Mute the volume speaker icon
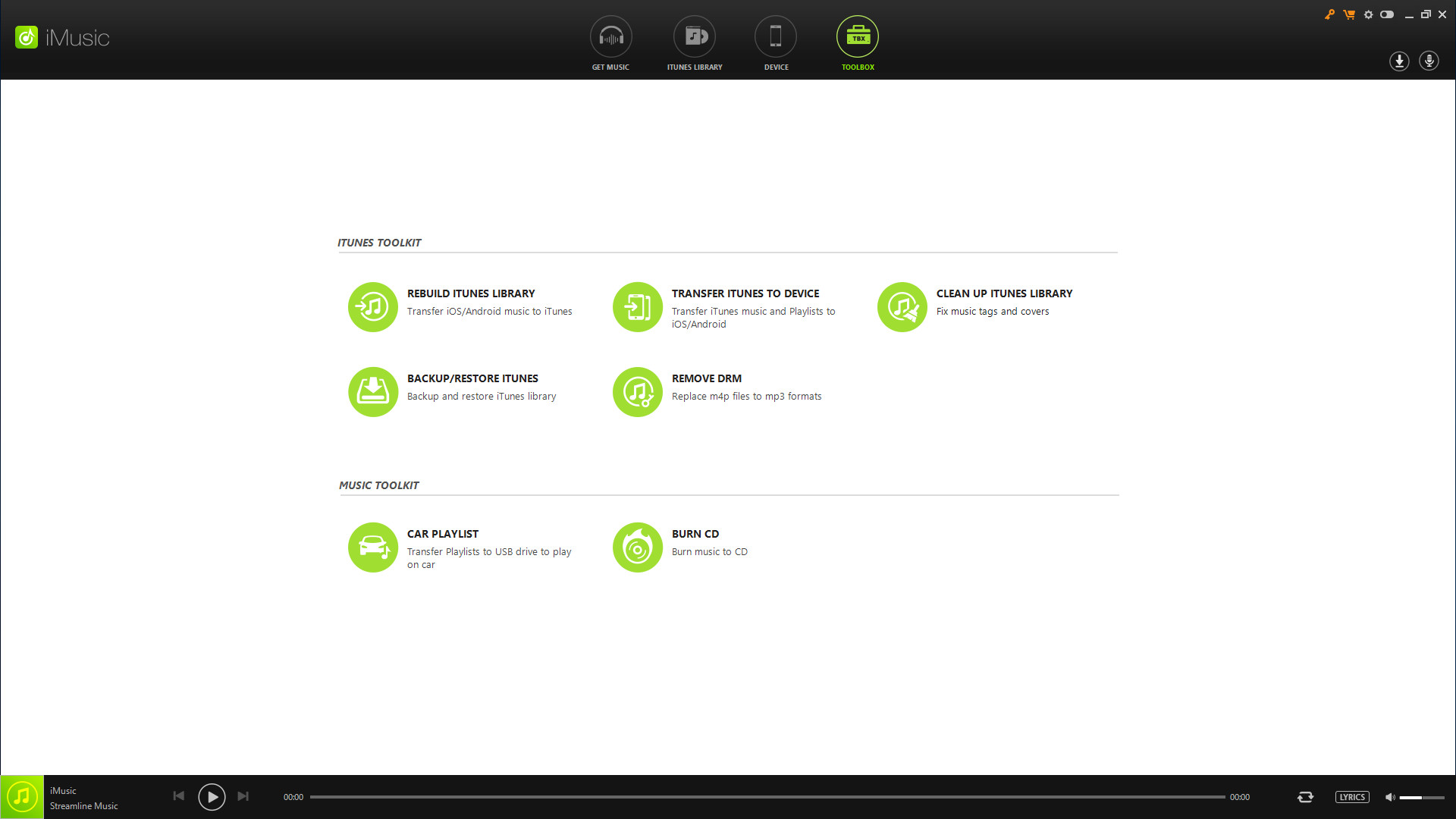This screenshot has width=1456, height=819. point(1390,797)
